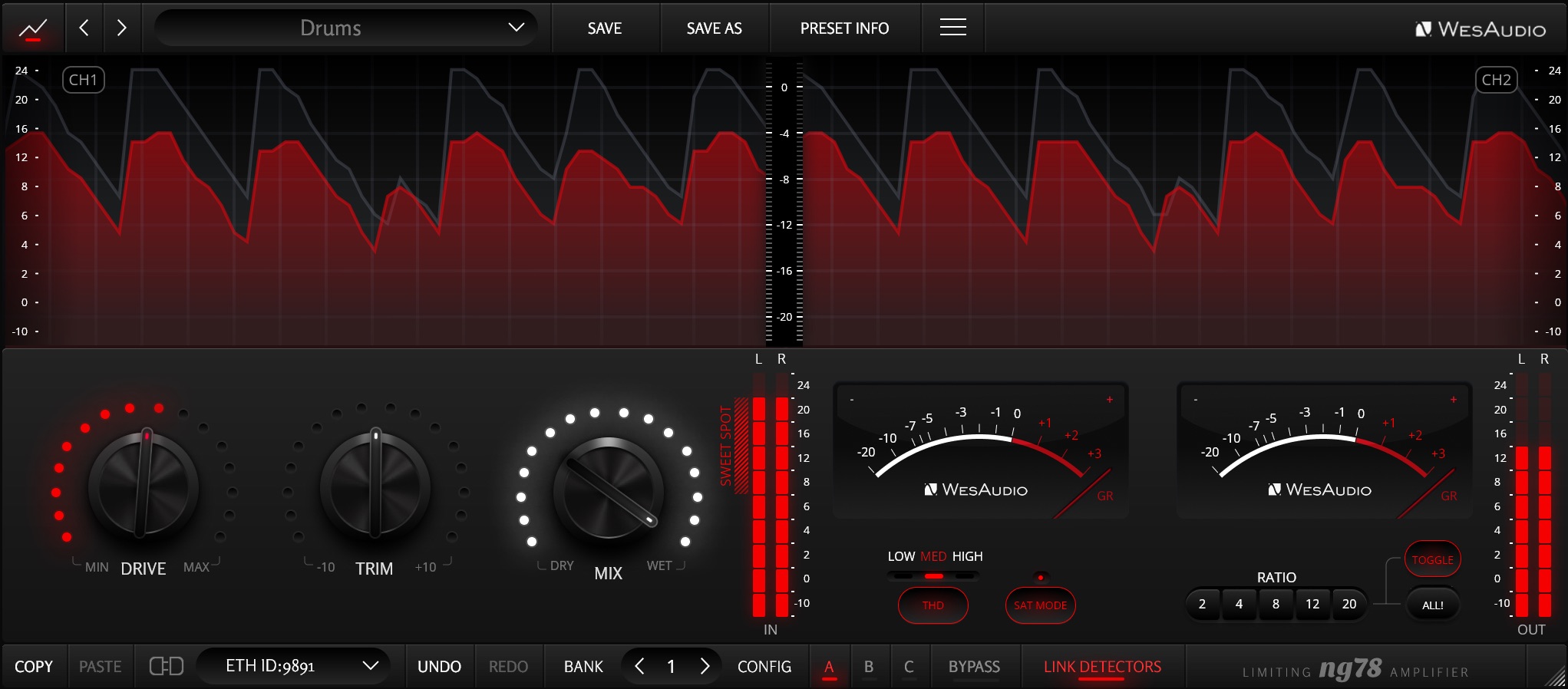Go to previous preset arrow

84,28
